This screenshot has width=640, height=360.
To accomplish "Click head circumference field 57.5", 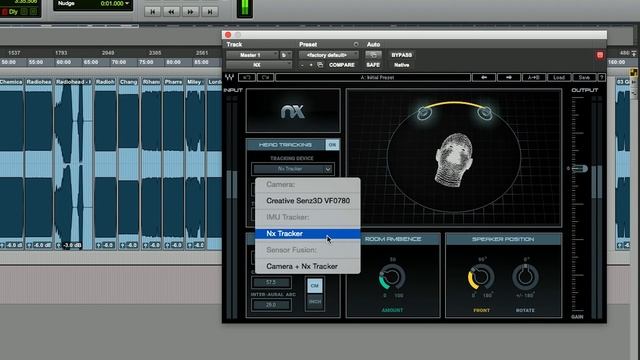I will coord(271,282).
